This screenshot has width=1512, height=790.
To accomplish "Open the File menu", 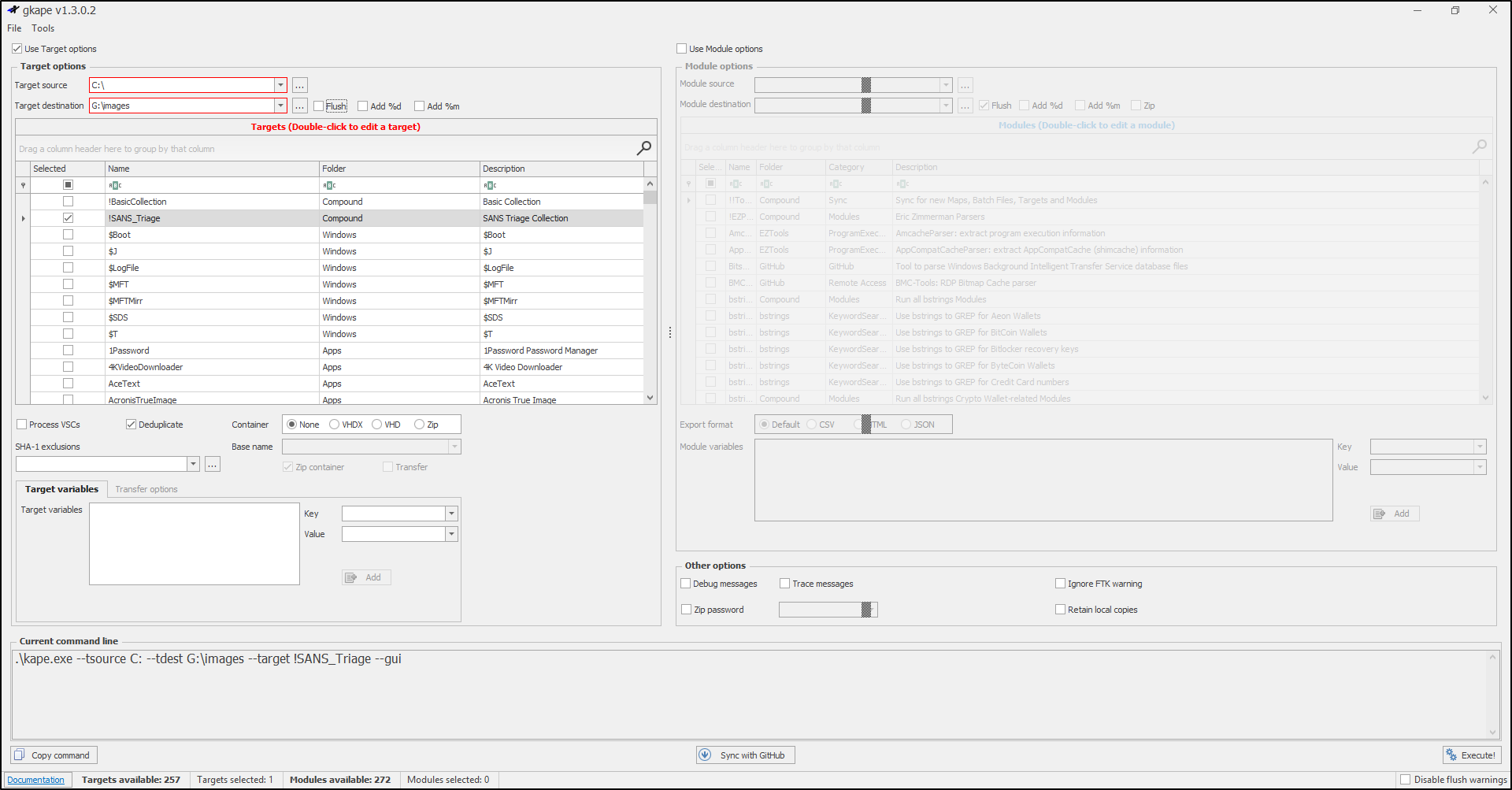I will click(14, 28).
